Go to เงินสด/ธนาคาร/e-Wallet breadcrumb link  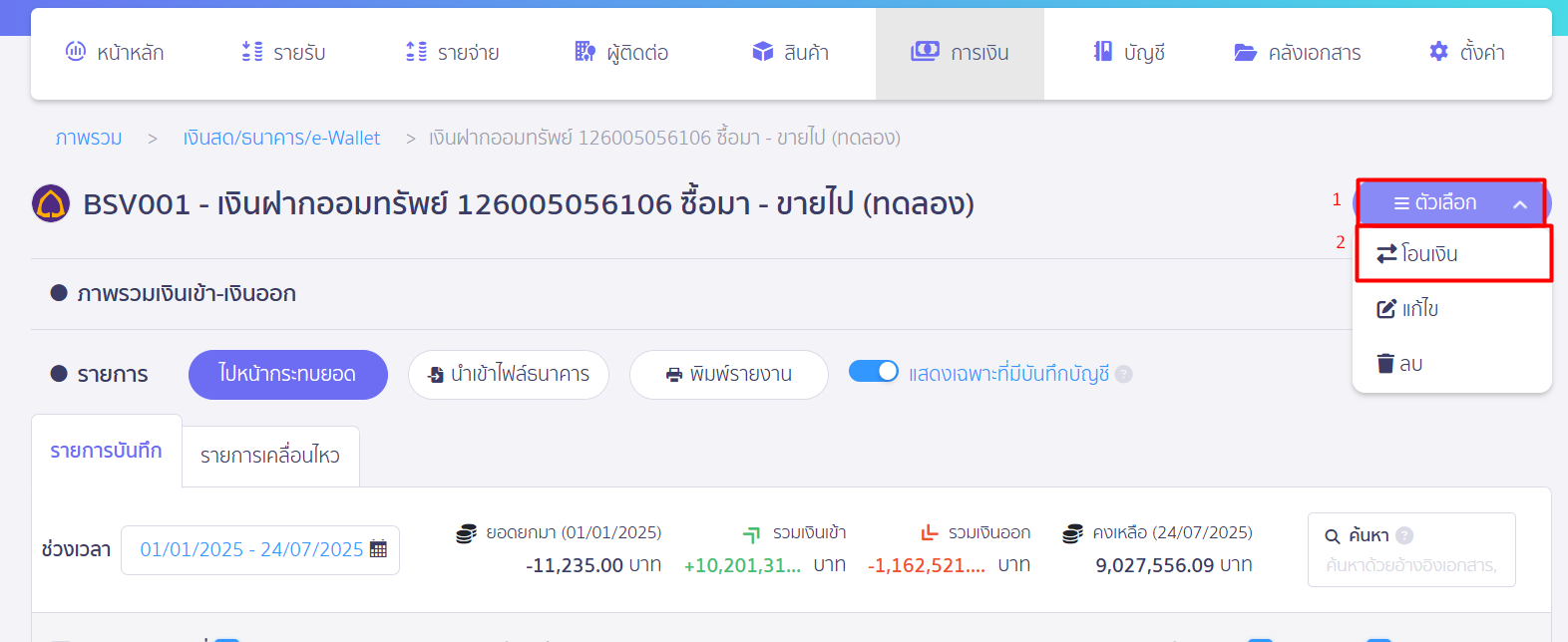pyautogui.click(x=281, y=138)
